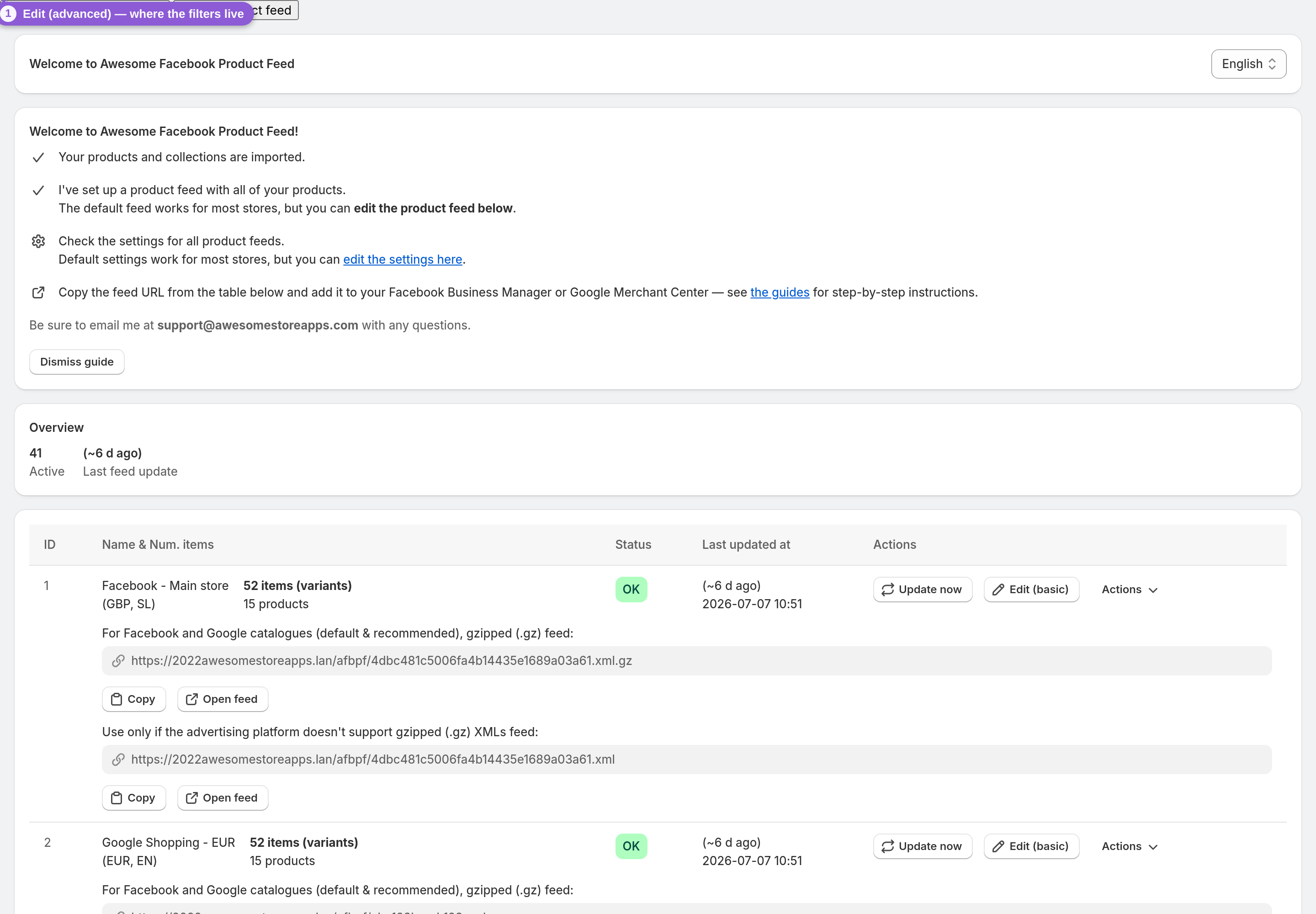
Task: Click '52 items (variants)' in Facebook - Main store row
Action: 297,586
